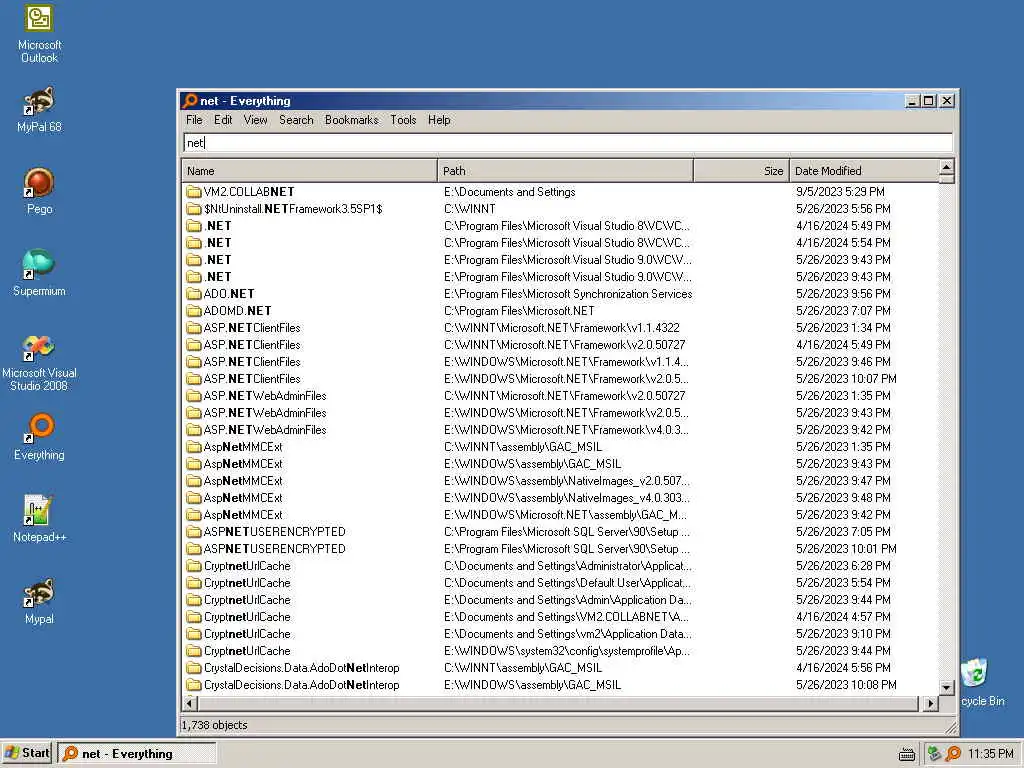Click the 11:35 PM taskbar clock
The width and height of the screenshot is (1024, 768).
click(990, 754)
